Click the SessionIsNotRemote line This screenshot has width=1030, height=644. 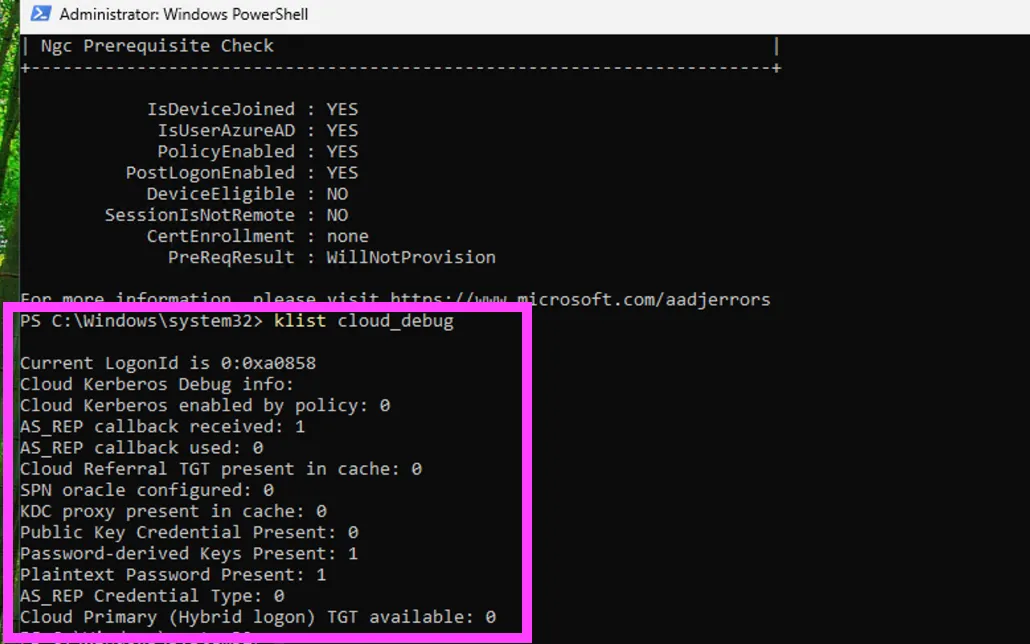(226, 215)
